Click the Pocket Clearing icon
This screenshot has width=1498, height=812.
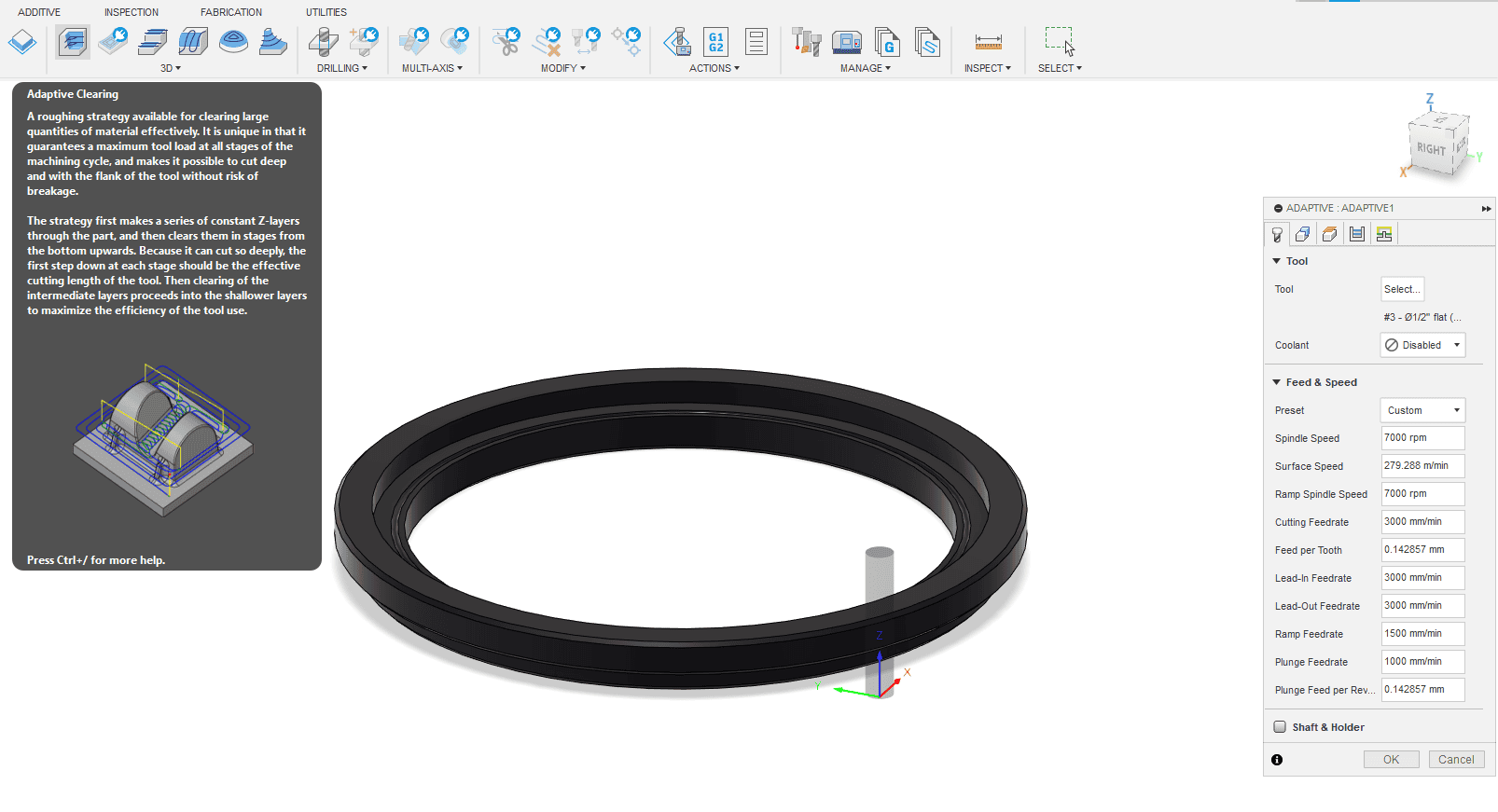click(x=113, y=42)
